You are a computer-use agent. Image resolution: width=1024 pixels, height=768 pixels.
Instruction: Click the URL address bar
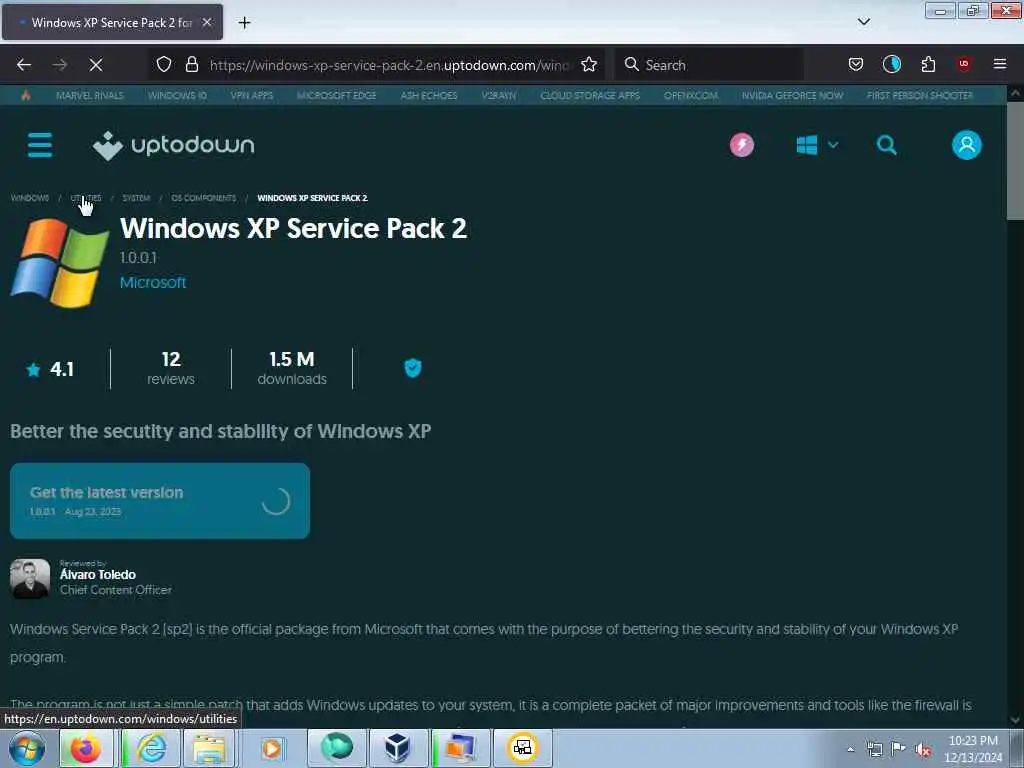click(x=389, y=65)
